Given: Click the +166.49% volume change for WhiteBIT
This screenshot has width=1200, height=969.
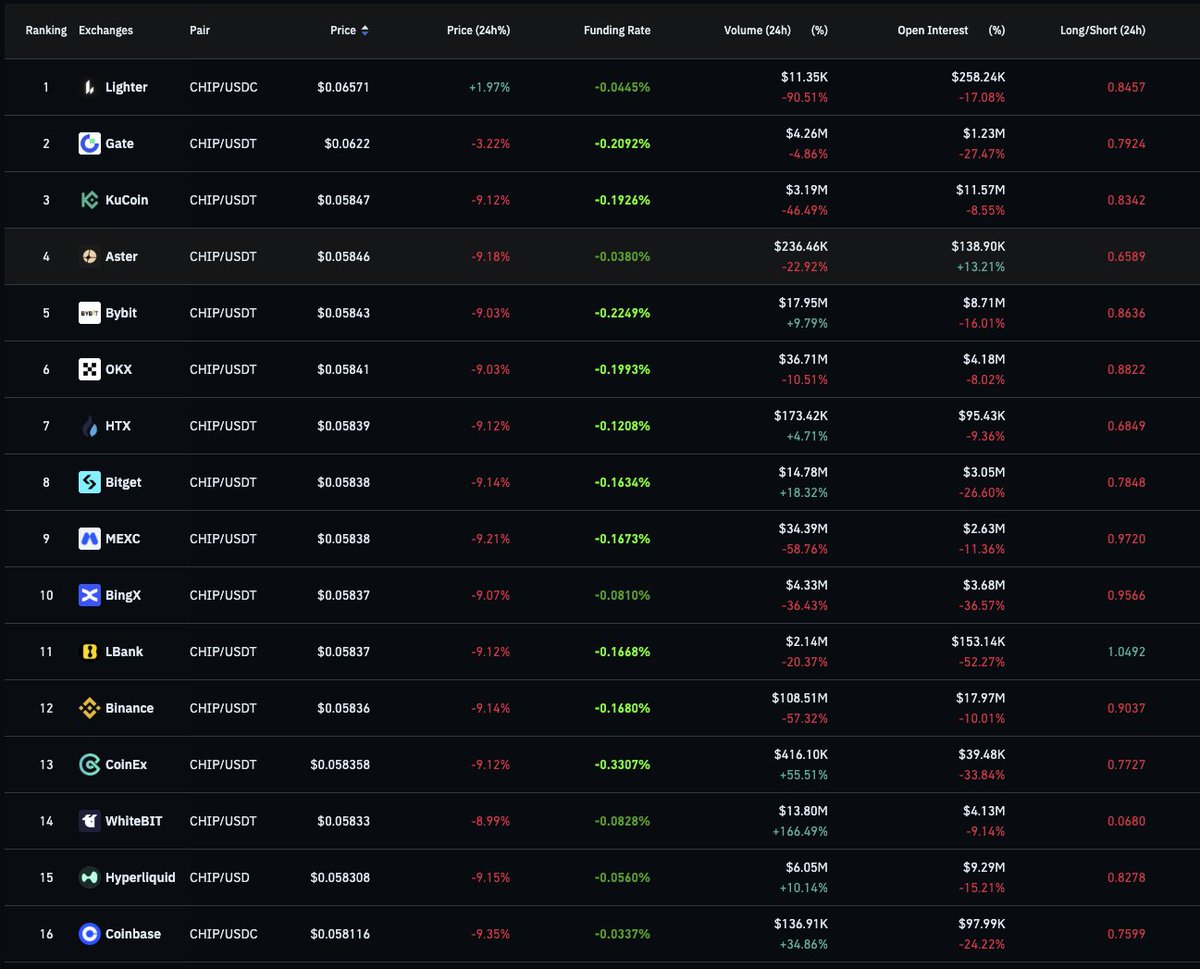Looking at the screenshot, I should click(x=802, y=831).
